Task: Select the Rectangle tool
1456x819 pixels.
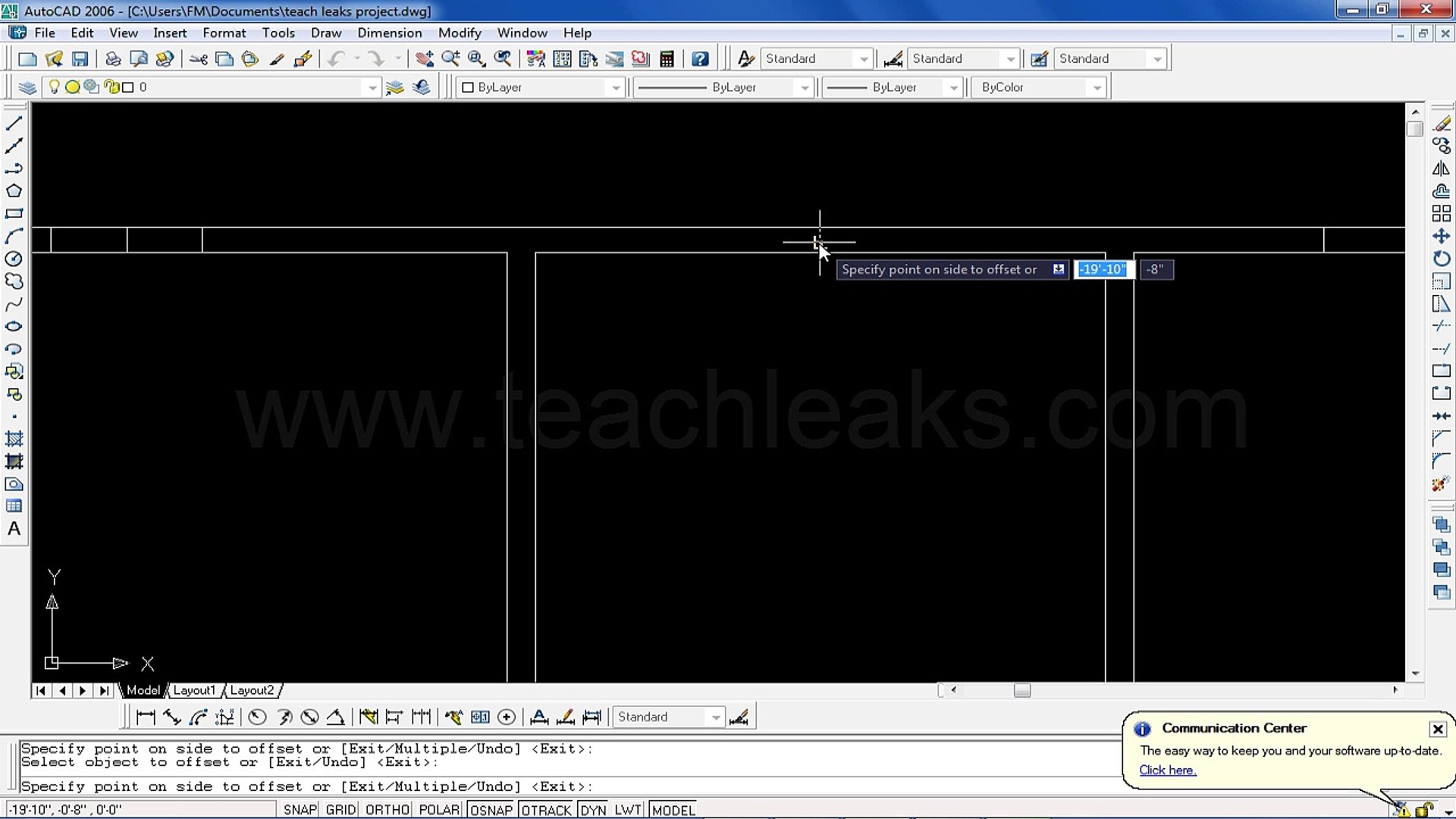Action: click(x=14, y=213)
